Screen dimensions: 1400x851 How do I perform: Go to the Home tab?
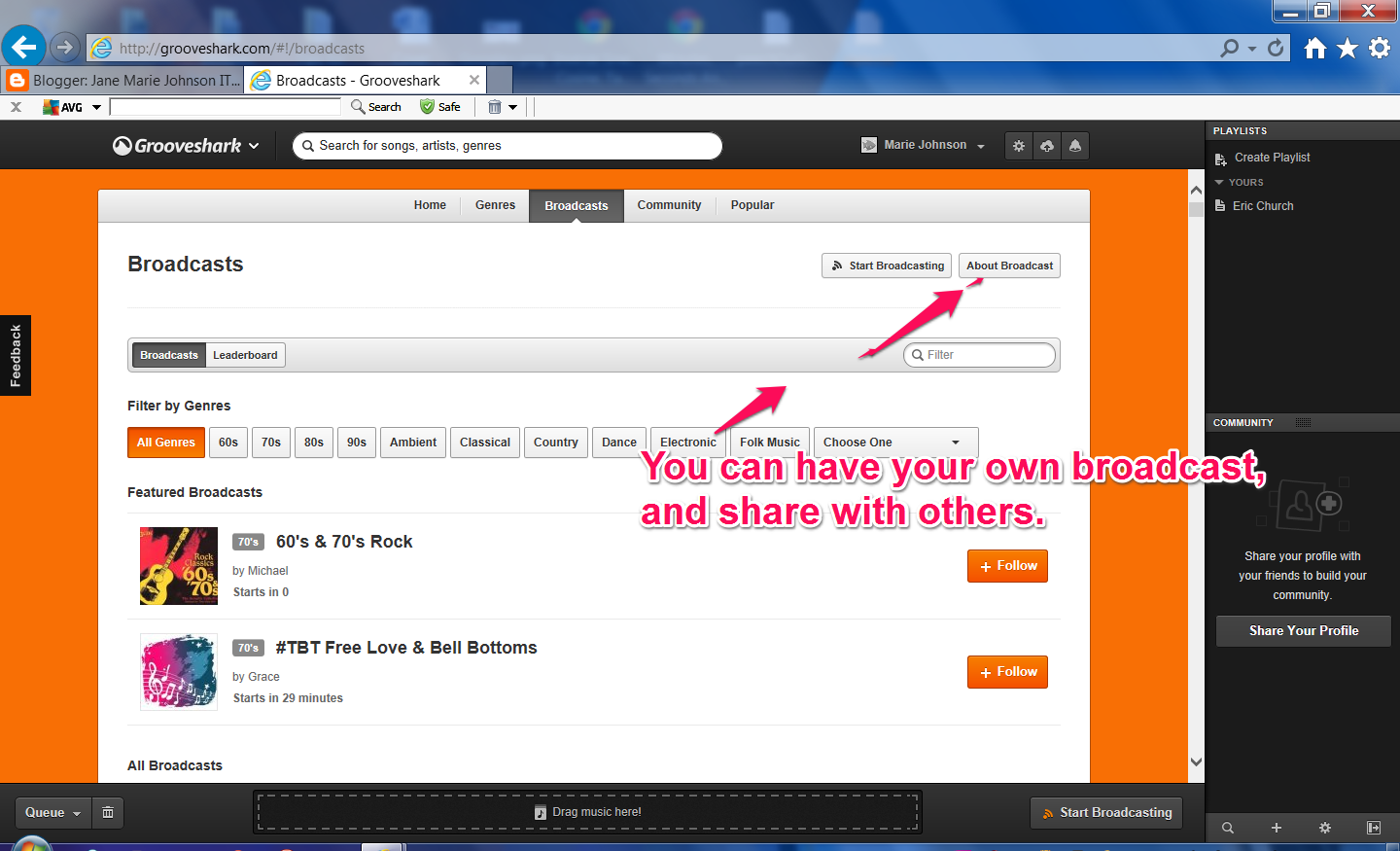click(430, 205)
